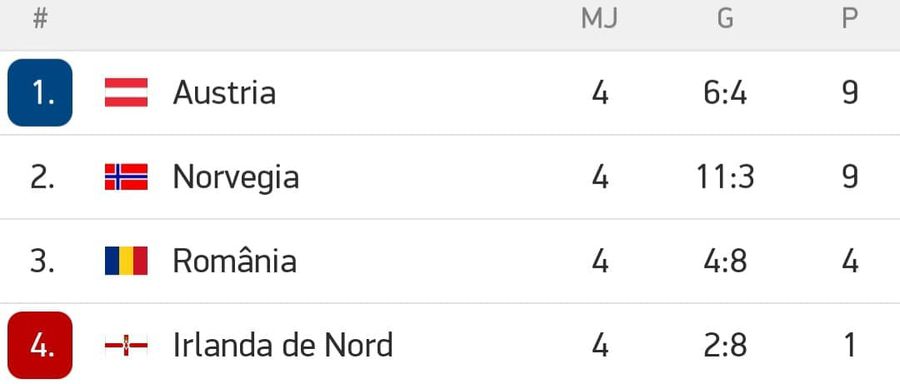Sort table by G column header
The height and width of the screenshot is (384, 900).
(x=726, y=19)
